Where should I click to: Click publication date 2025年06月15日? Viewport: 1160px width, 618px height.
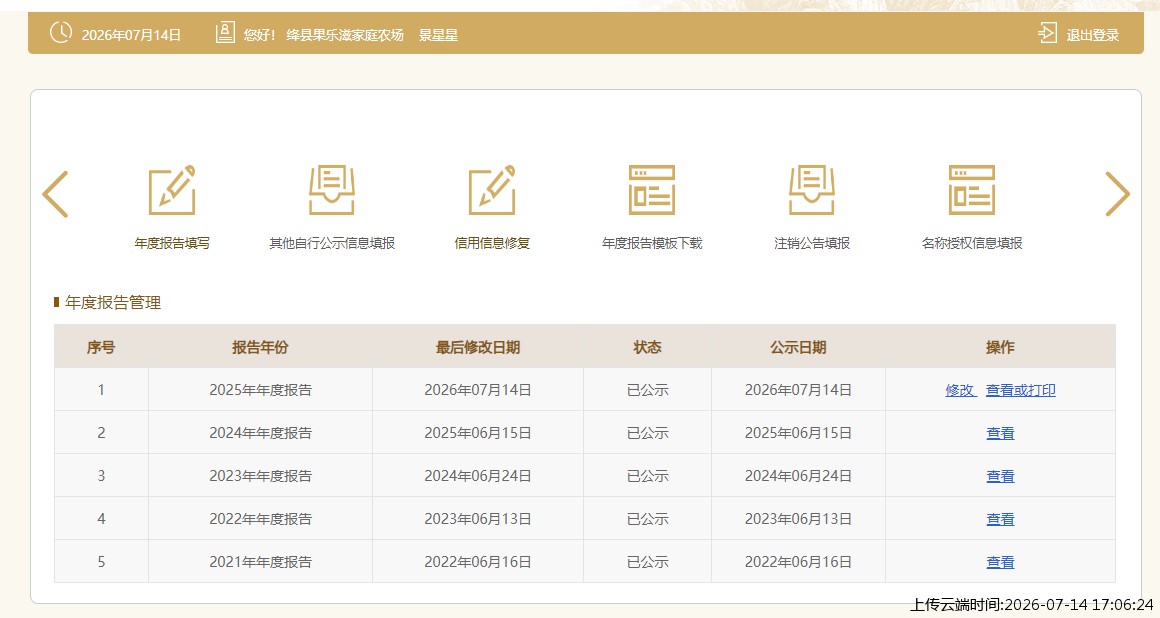point(798,433)
